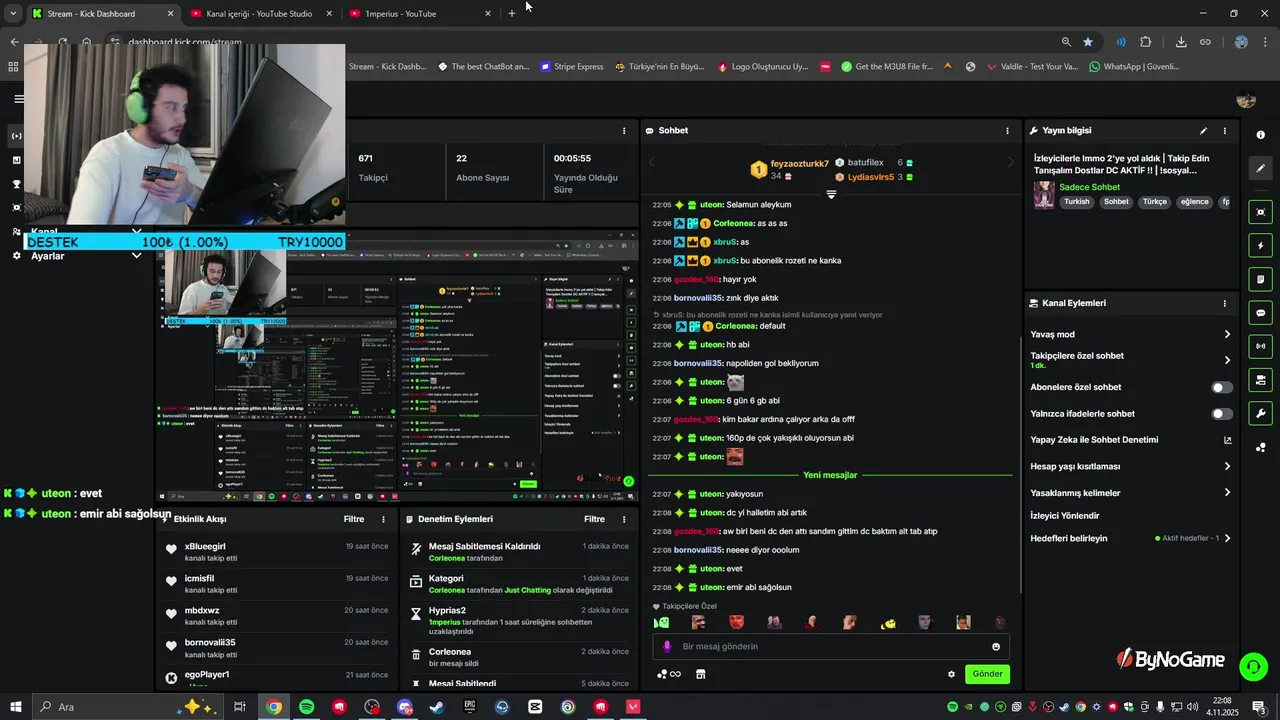Click the purple microphone icon in chat input
Viewport: 1280px width, 720px height.
click(x=668, y=647)
